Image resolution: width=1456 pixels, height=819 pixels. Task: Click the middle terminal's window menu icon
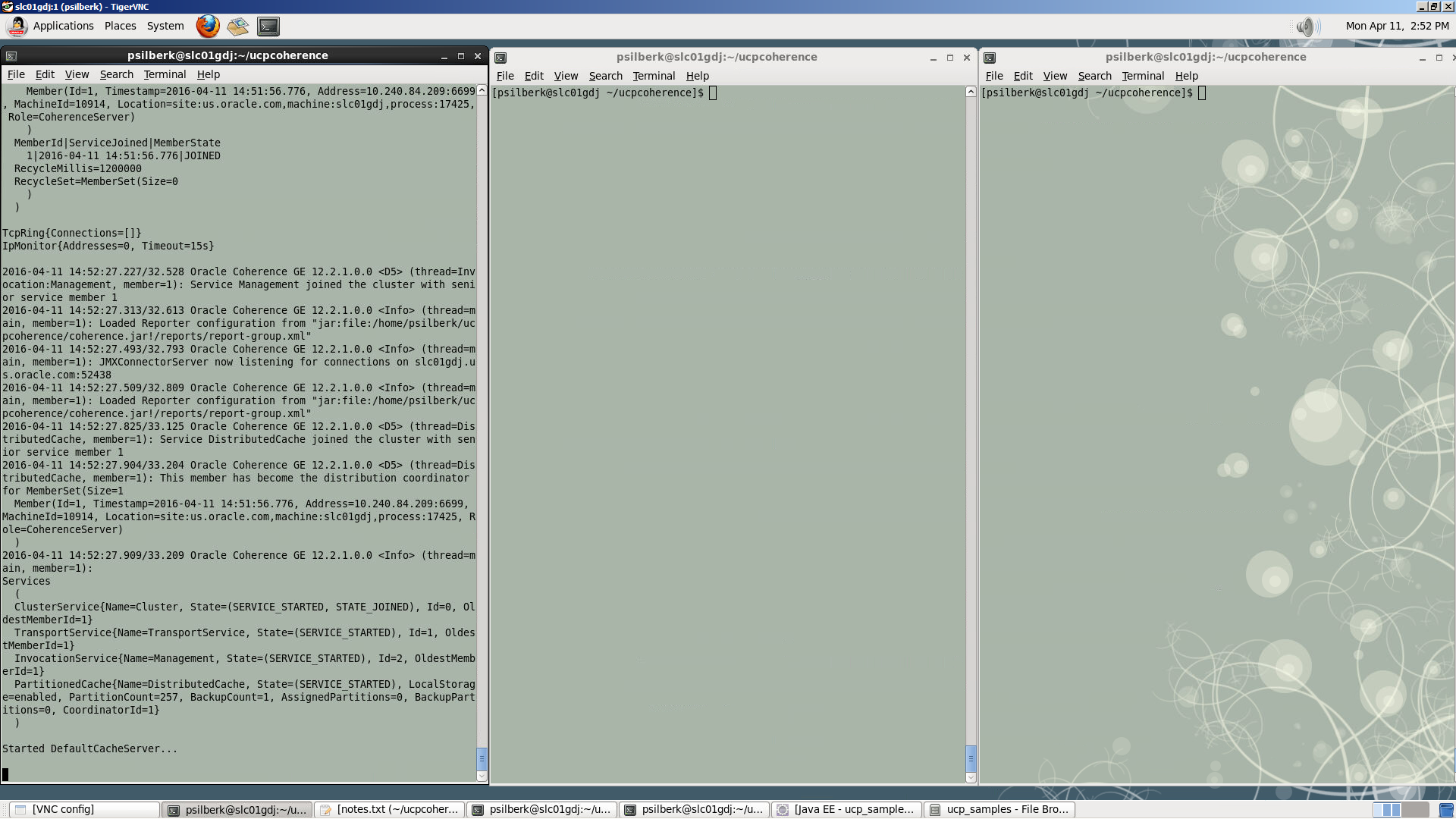click(x=500, y=58)
